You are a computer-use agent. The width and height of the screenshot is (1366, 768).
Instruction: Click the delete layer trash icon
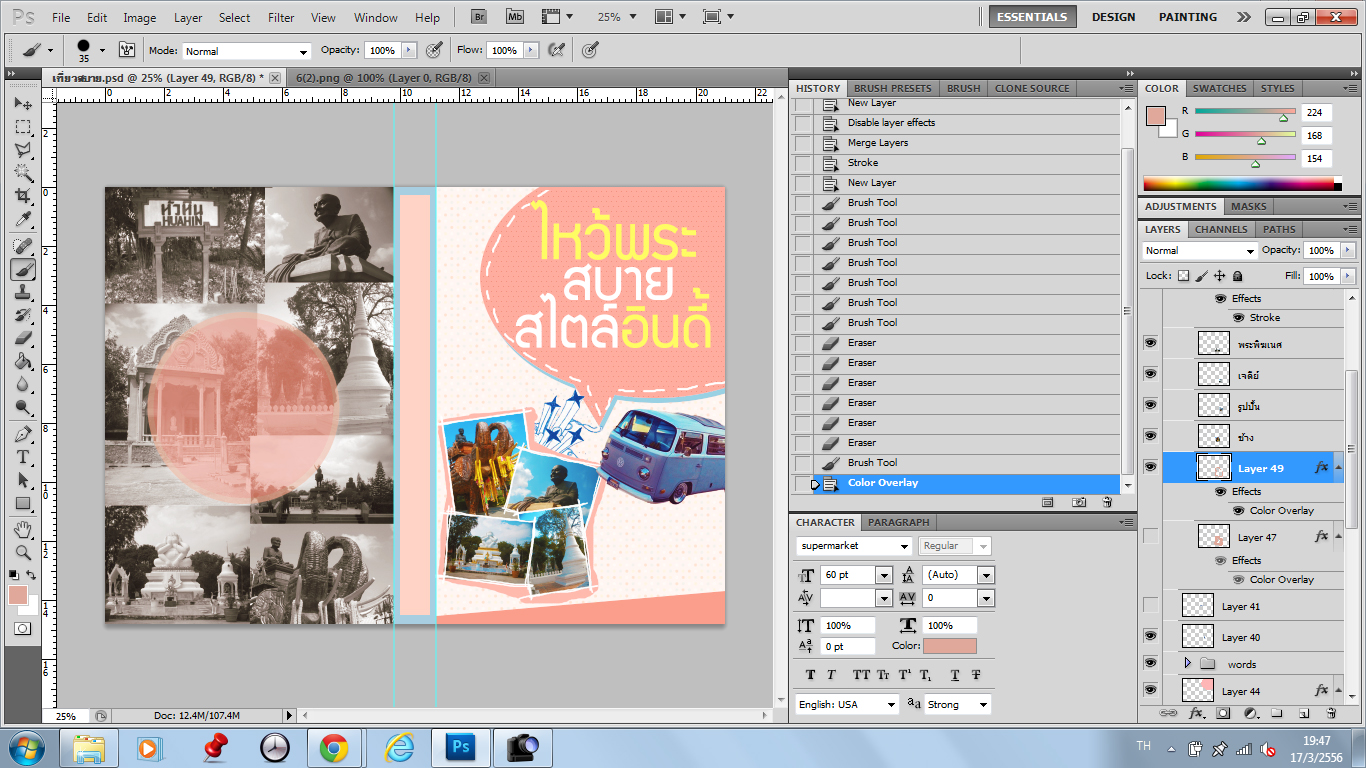(x=1331, y=713)
